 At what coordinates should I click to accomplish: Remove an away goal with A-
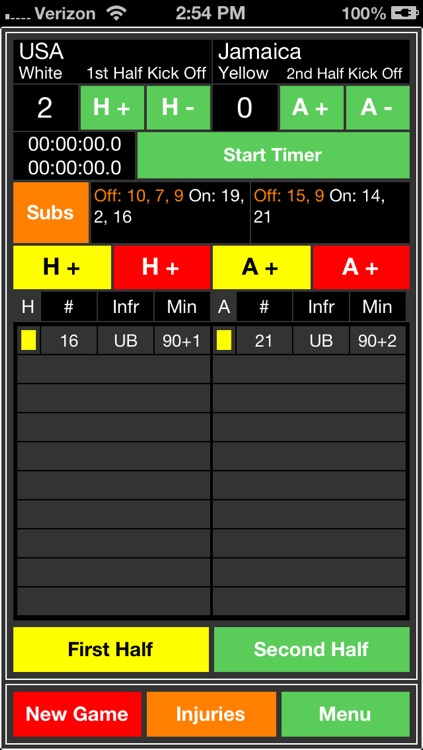pyautogui.click(x=378, y=108)
